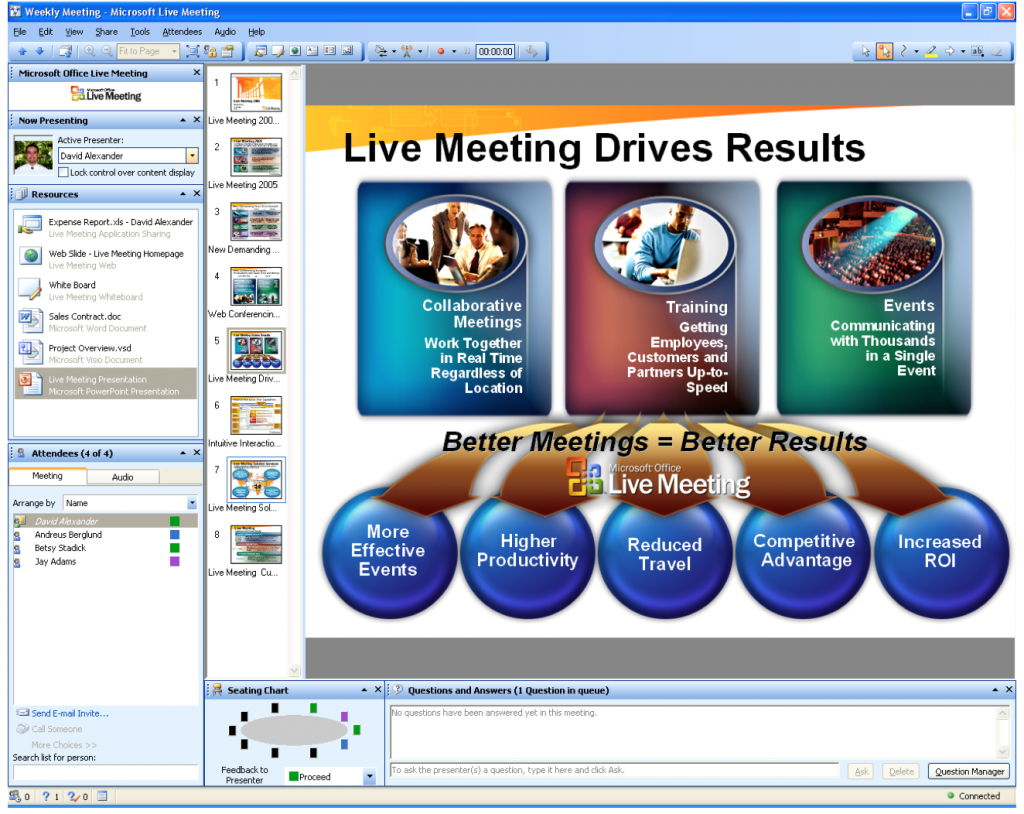1024x814 pixels.
Task: Click the eraser annotation tool
Action: (997, 51)
